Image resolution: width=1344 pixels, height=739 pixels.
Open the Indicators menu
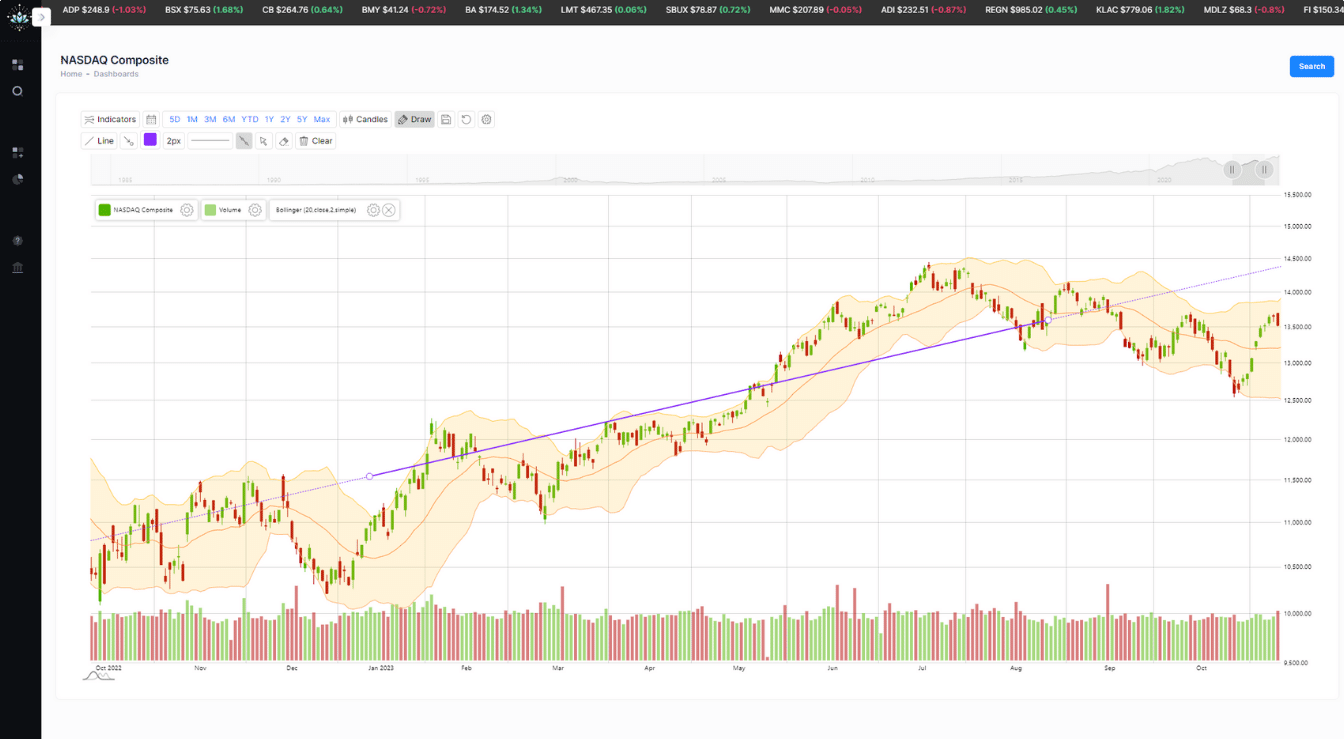coord(110,119)
